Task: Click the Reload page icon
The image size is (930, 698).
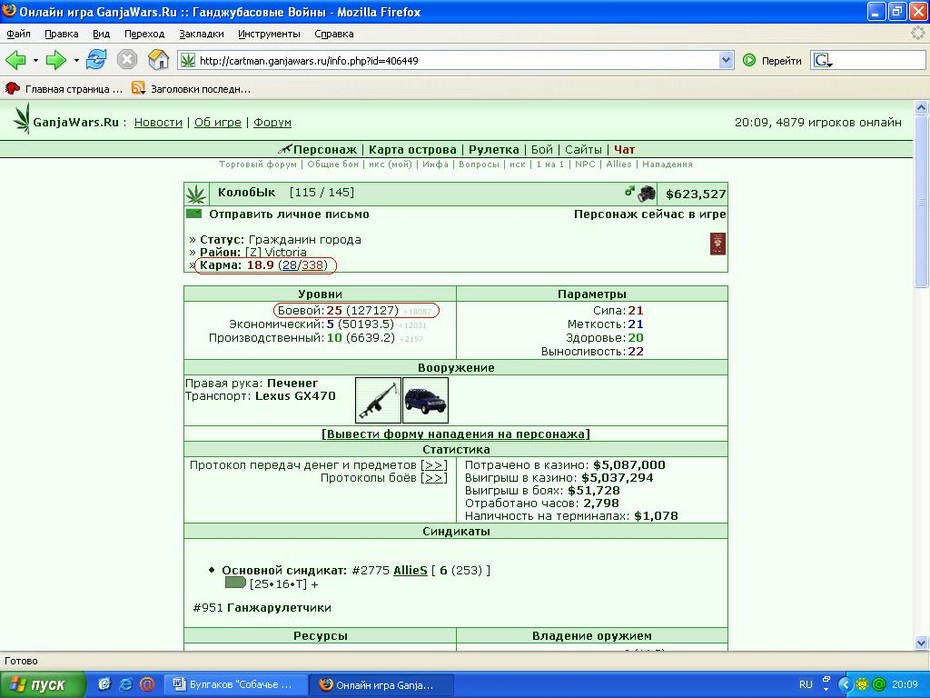Action: click(x=96, y=60)
